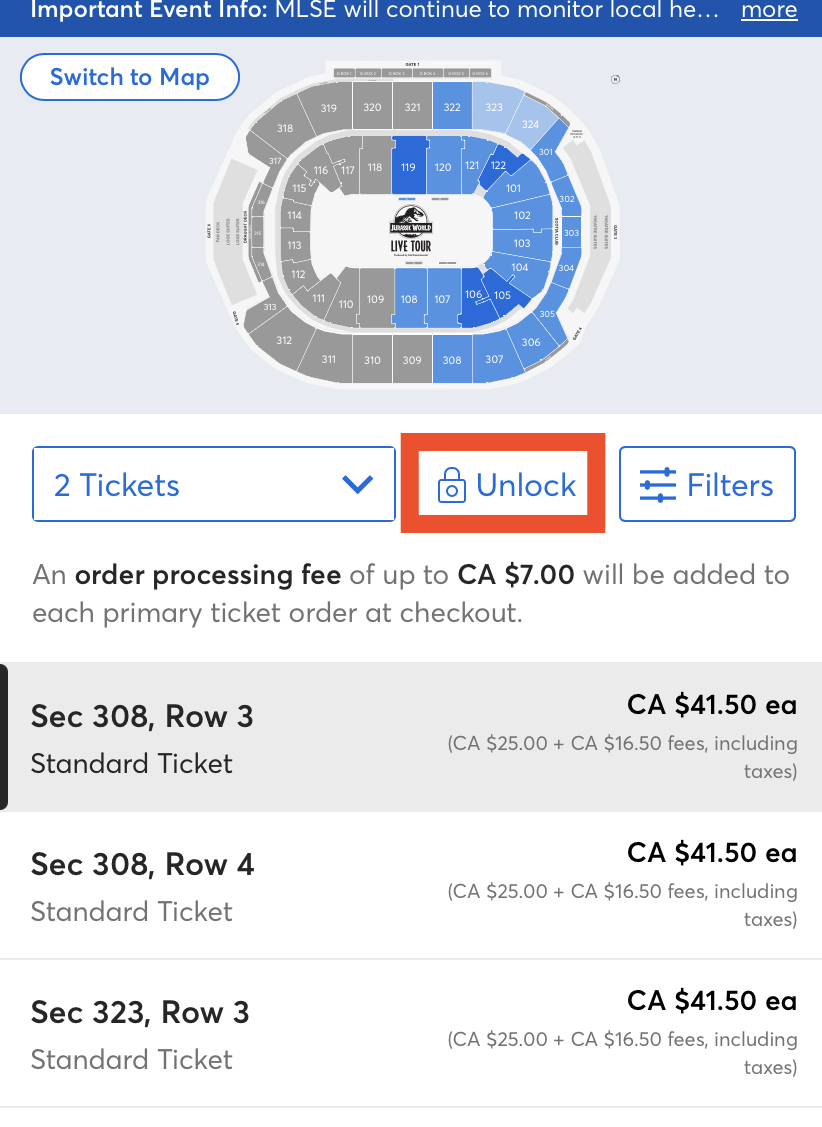Click the Filters button label

(x=730, y=485)
